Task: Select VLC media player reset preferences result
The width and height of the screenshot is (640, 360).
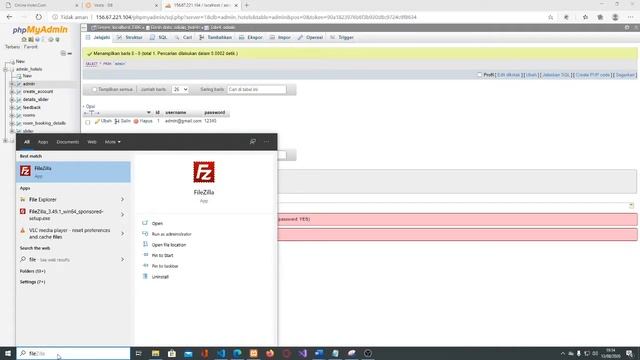Action: (67, 233)
